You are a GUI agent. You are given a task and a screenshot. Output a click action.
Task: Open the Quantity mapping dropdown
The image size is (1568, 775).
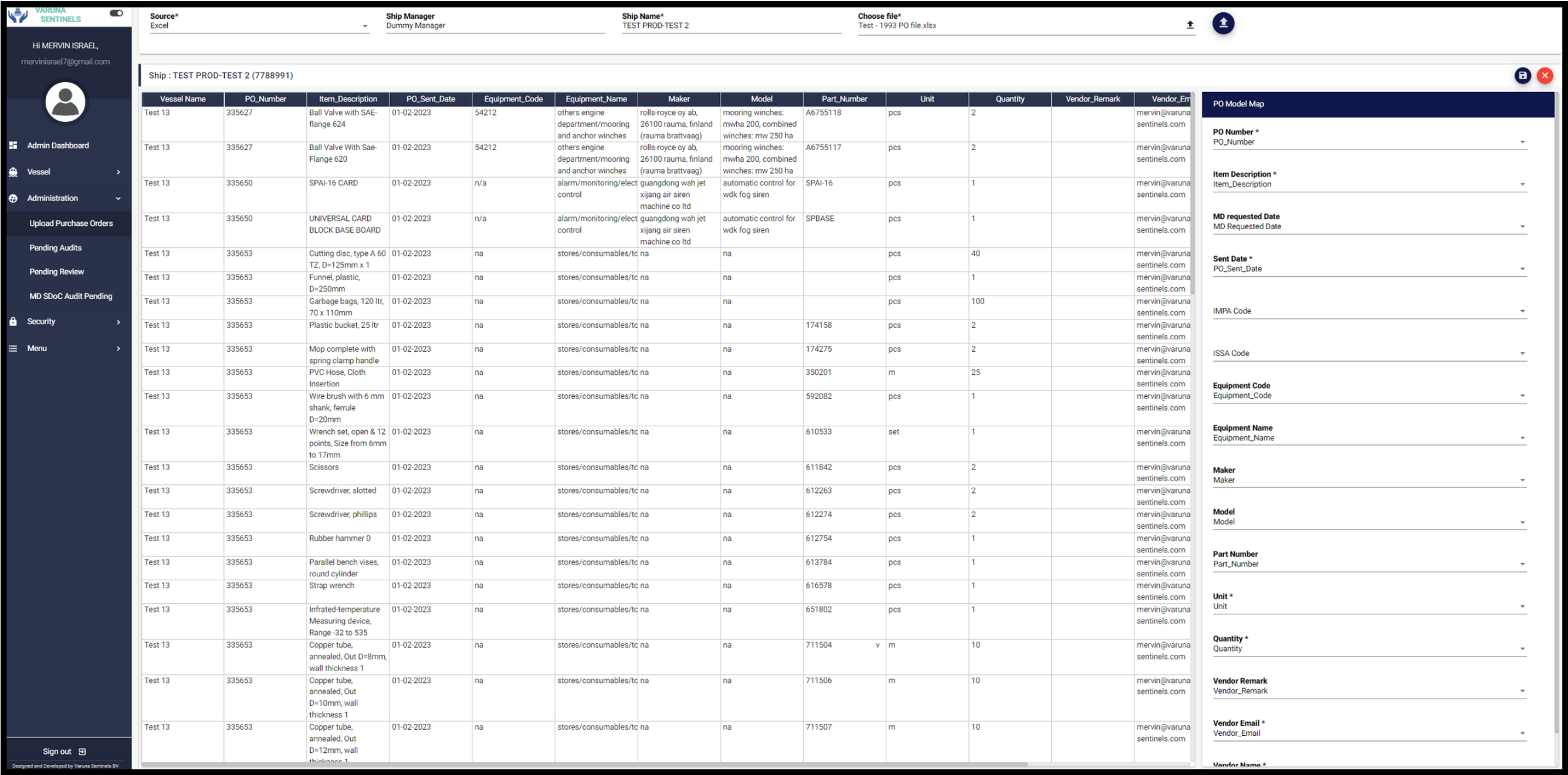pos(1369,649)
